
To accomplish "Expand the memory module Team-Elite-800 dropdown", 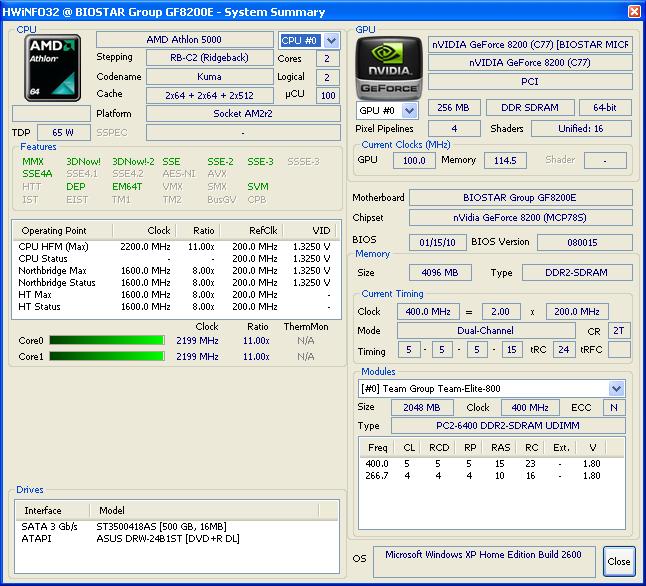I will [616, 388].
